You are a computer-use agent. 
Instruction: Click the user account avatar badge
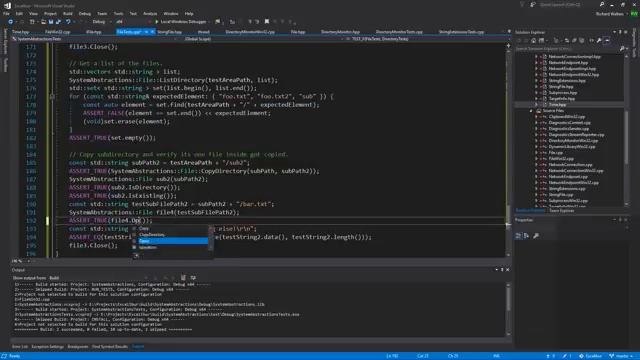pos(634,13)
